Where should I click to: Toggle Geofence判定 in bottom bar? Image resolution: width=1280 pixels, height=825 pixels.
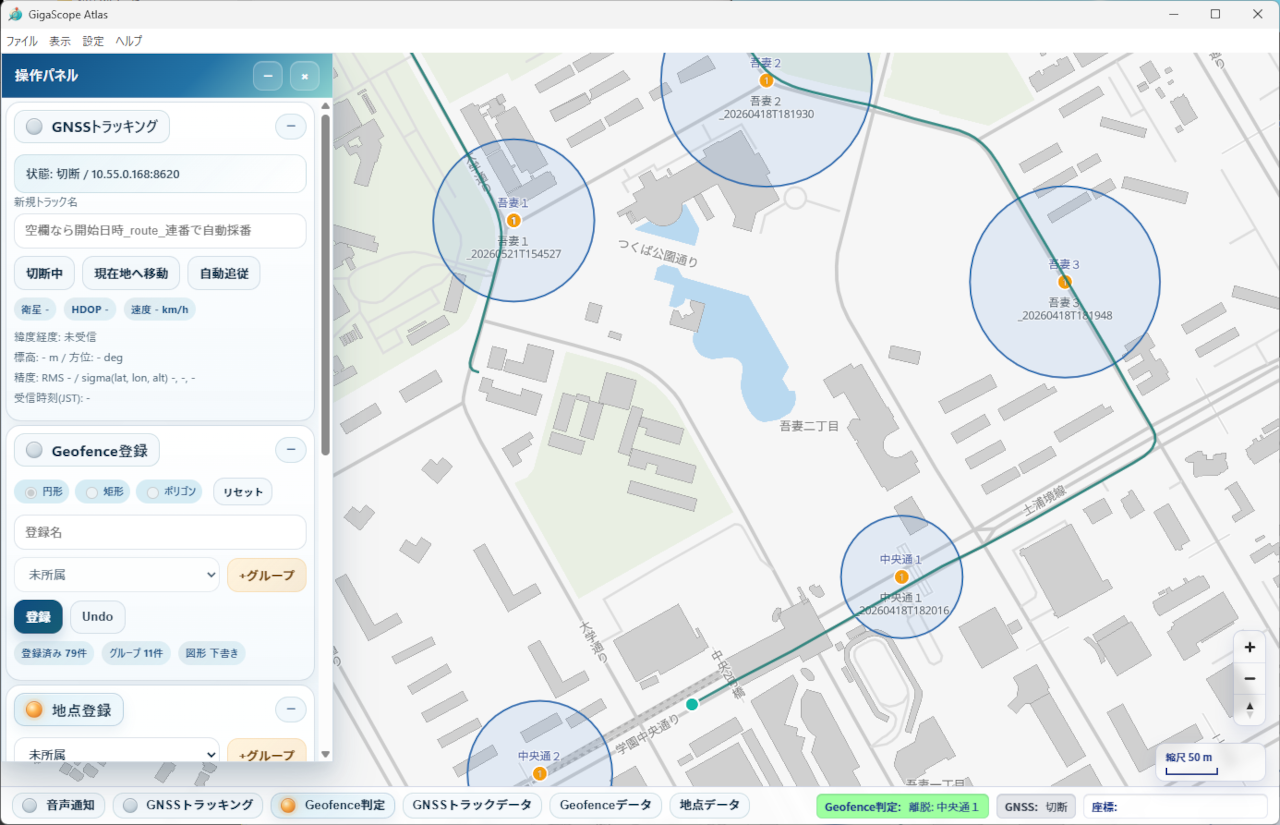(x=333, y=805)
